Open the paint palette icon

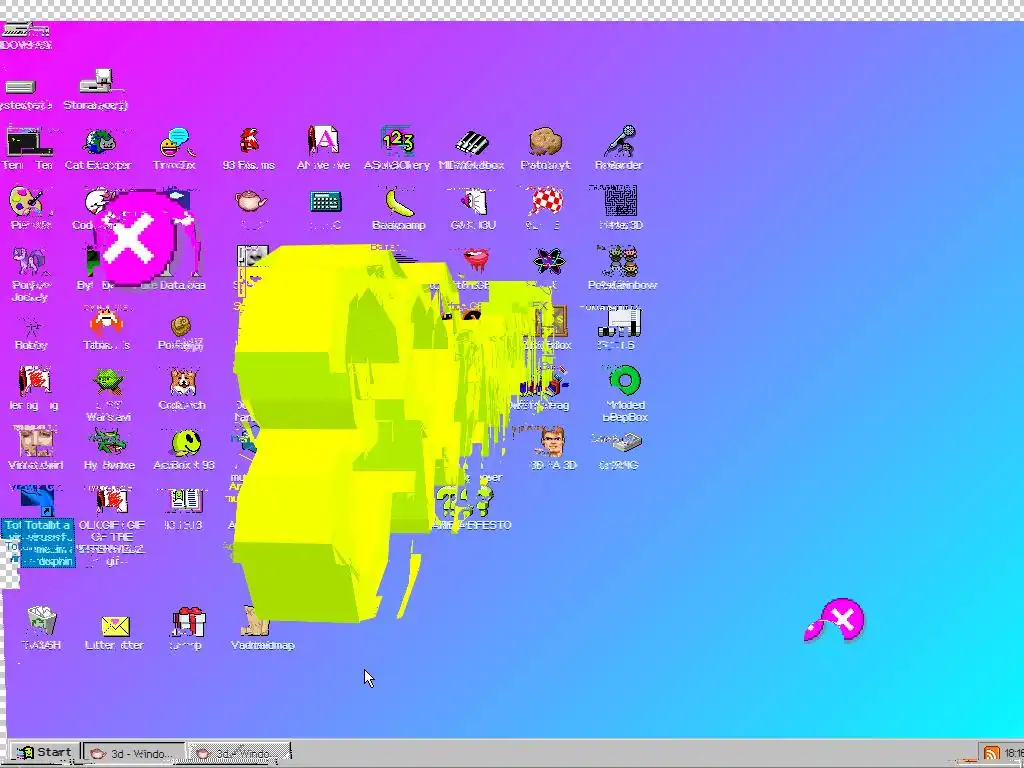27,200
